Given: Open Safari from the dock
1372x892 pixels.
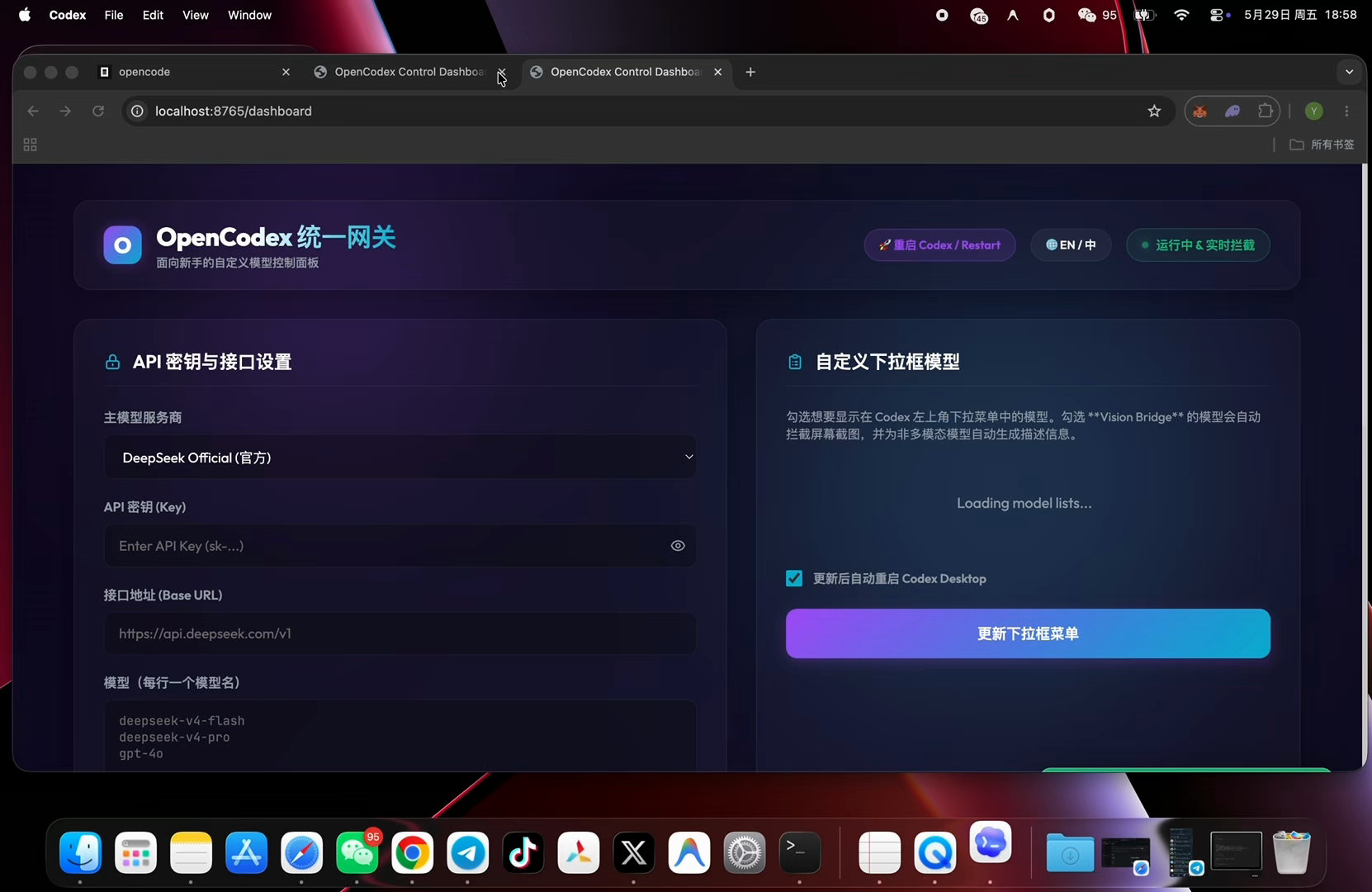Looking at the screenshot, I should point(301,852).
